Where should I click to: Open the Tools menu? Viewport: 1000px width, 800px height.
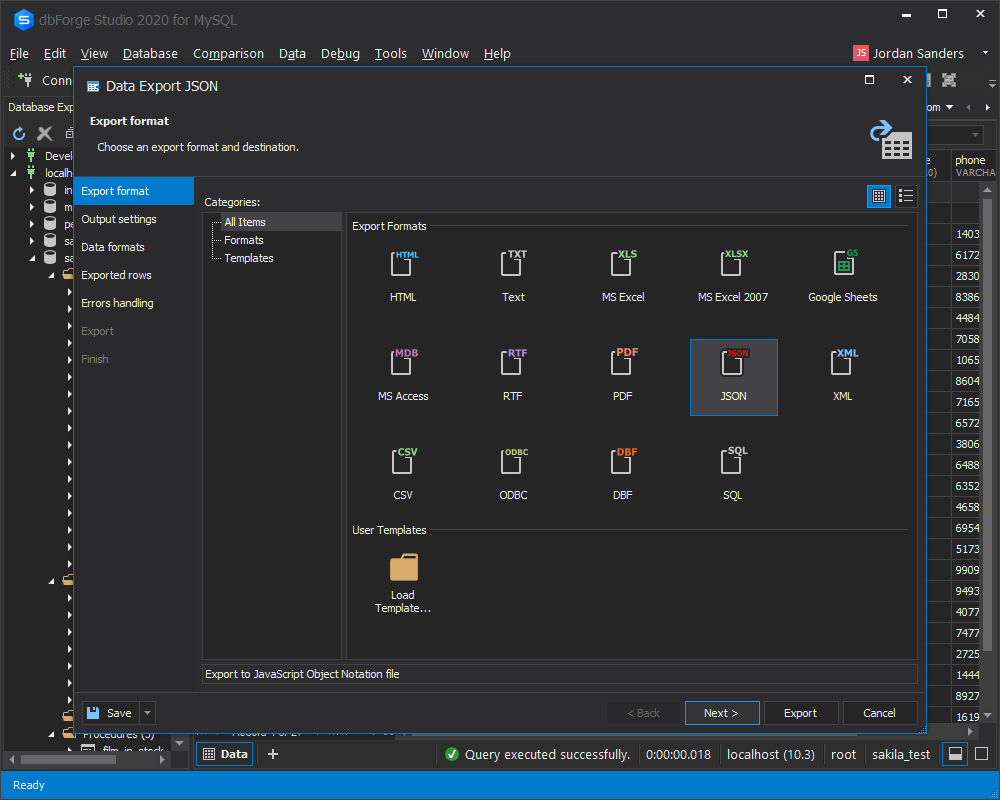click(x=390, y=54)
